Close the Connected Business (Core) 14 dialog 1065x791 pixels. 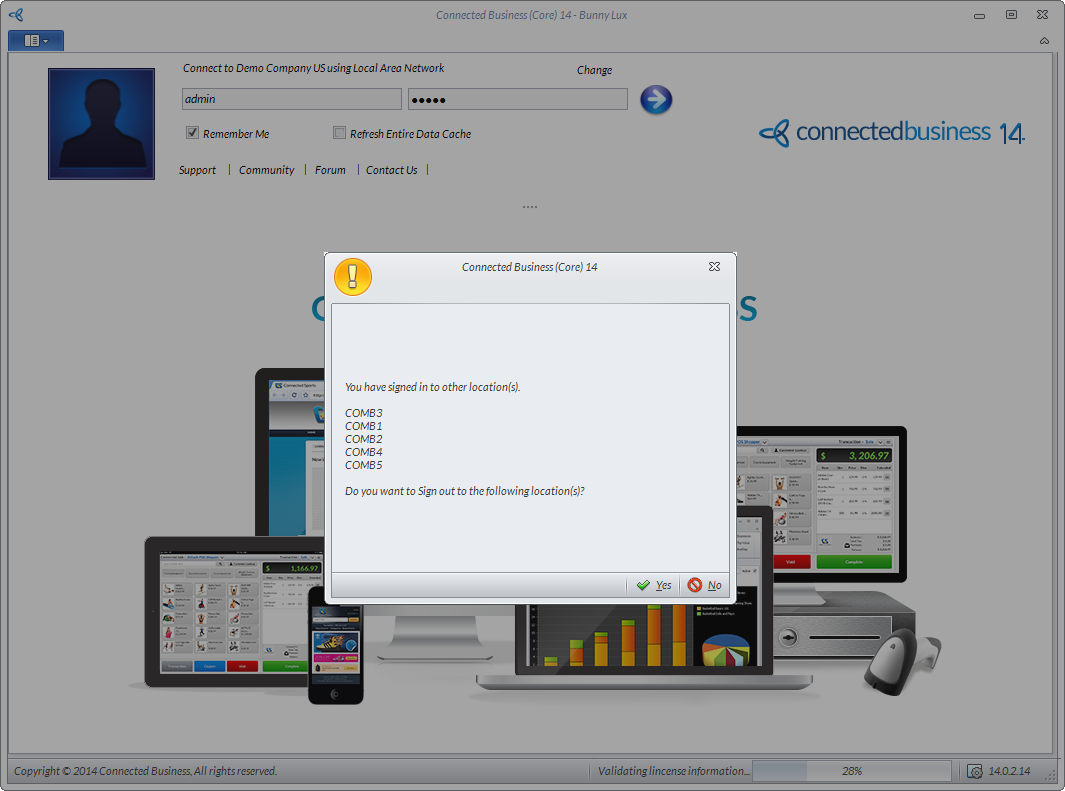715,267
